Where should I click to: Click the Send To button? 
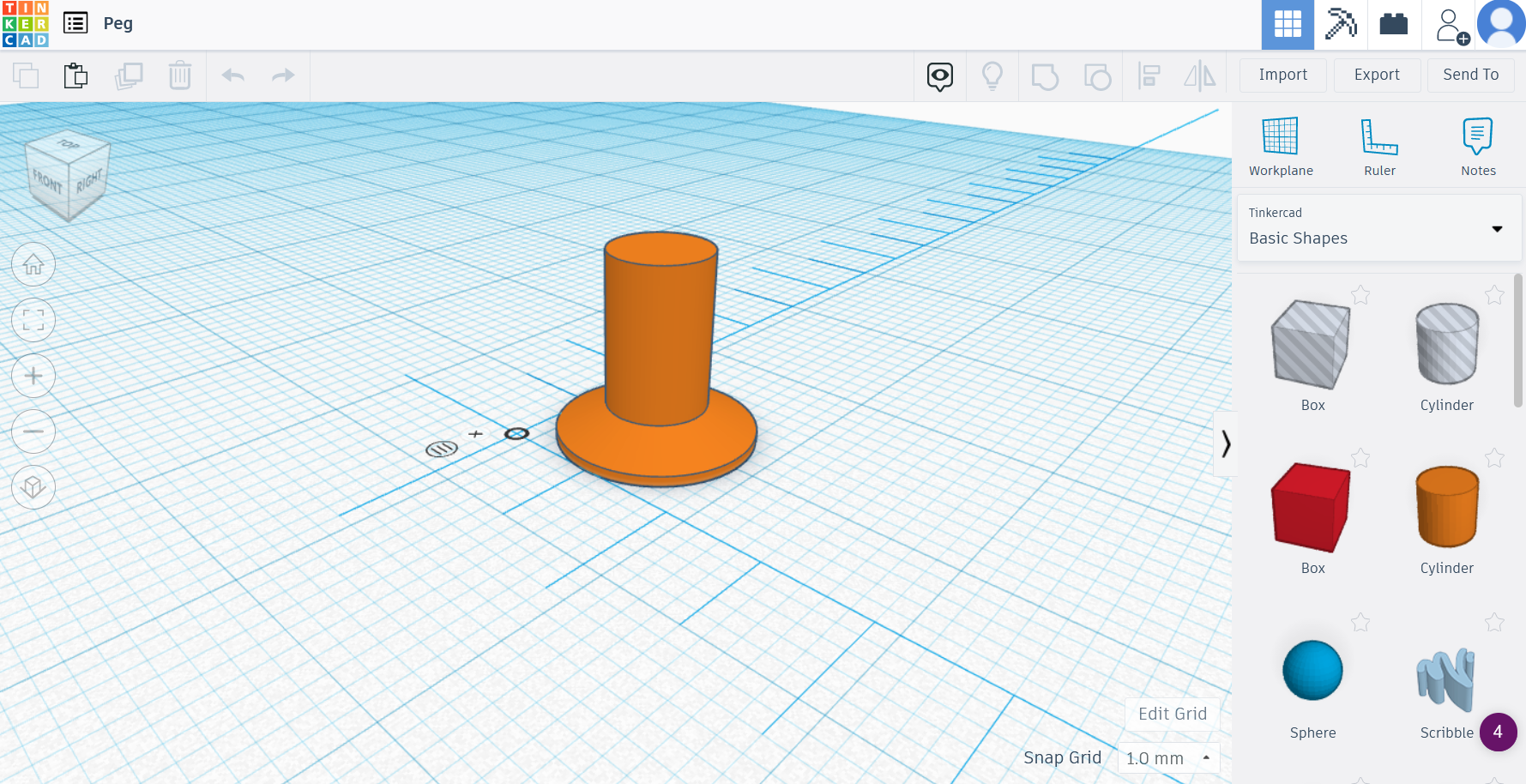point(1470,75)
